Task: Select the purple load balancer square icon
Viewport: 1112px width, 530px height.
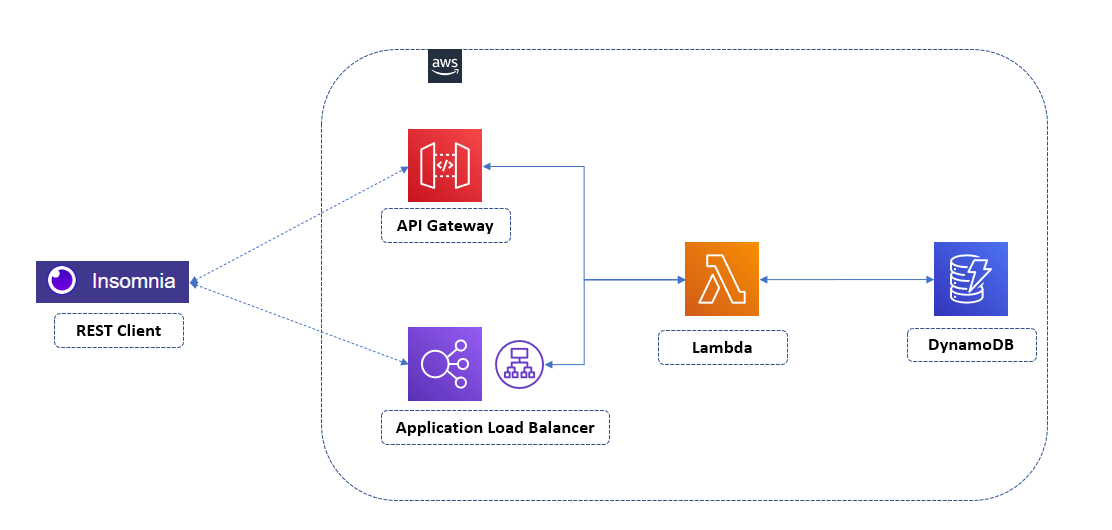Action: tap(445, 364)
